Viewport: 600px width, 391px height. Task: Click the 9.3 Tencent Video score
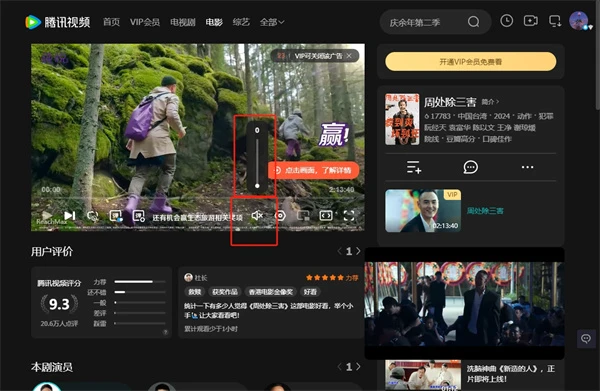coord(59,304)
